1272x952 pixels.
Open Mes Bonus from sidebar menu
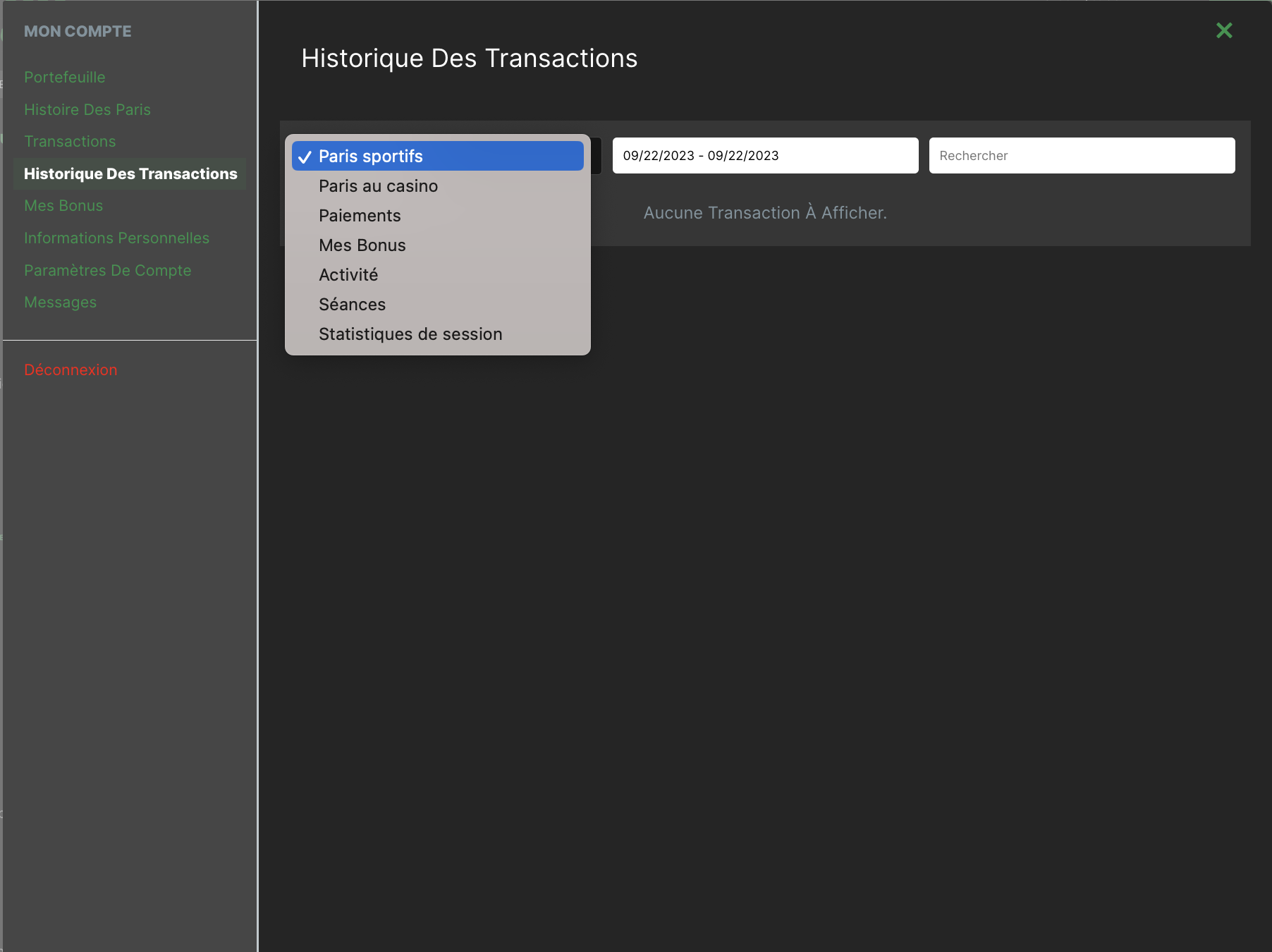pyautogui.click(x=63, y=206)
